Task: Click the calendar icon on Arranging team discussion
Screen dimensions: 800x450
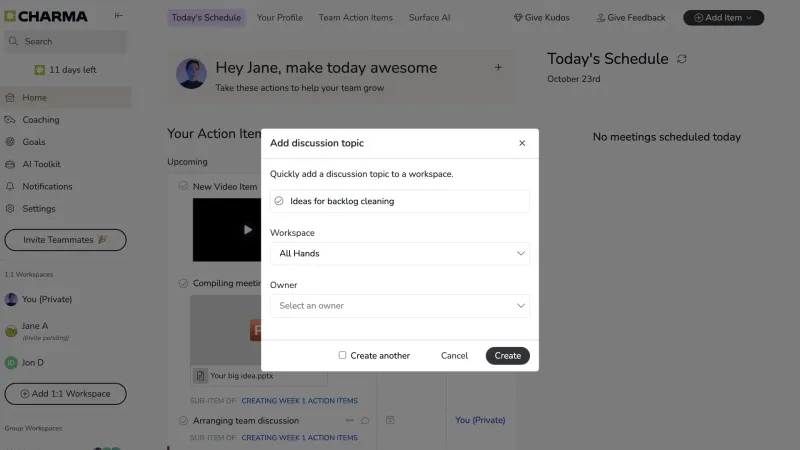Action: [390, 420]
